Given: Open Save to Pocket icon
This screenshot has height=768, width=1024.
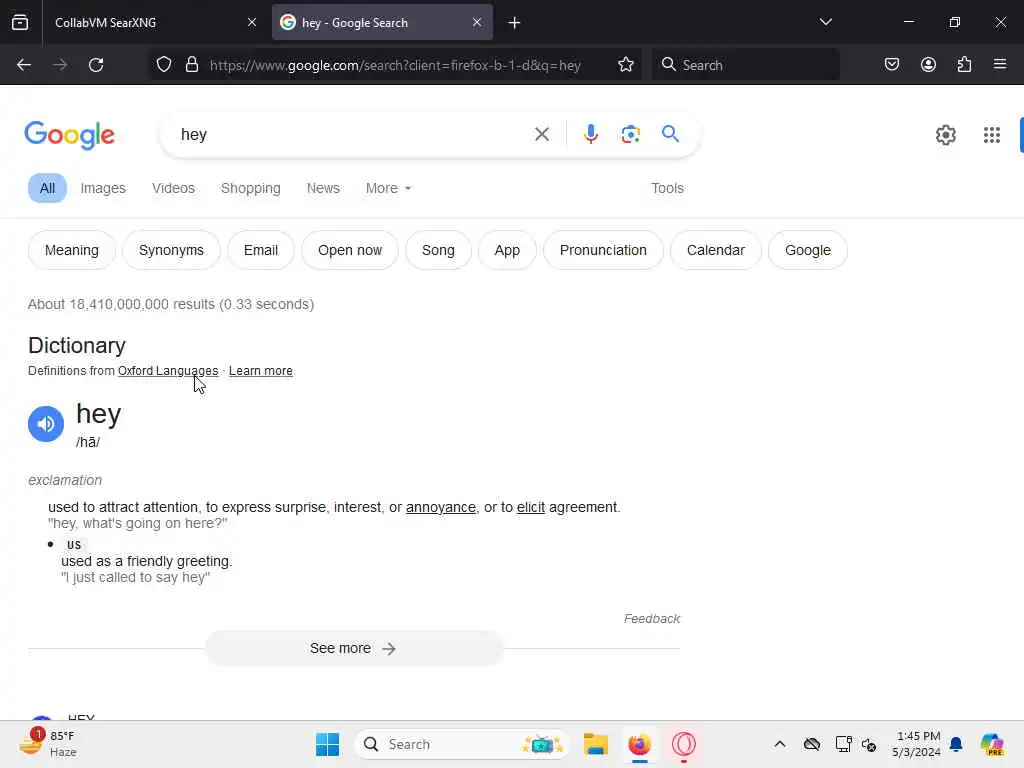Looking at the screenshot, I should pos(891,65).
